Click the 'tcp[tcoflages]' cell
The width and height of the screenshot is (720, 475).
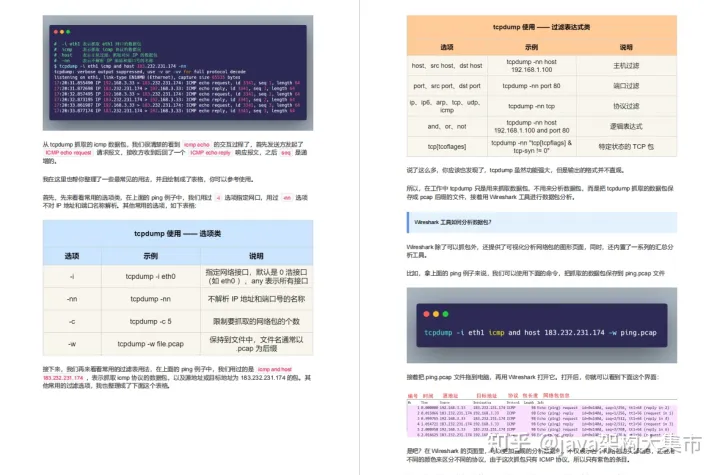(447, 147)
